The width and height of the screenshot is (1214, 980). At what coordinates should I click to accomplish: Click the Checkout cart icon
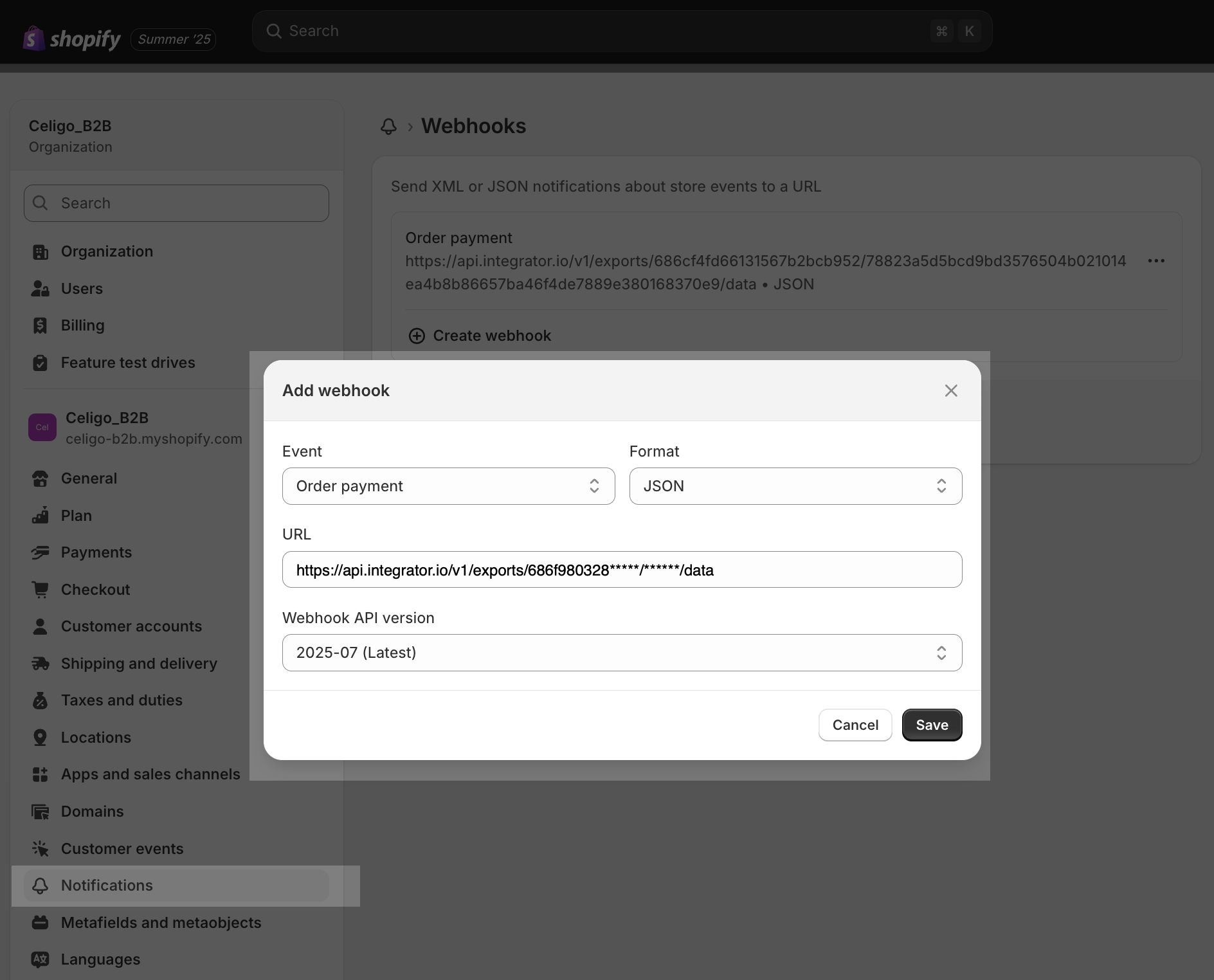(41, 590)
